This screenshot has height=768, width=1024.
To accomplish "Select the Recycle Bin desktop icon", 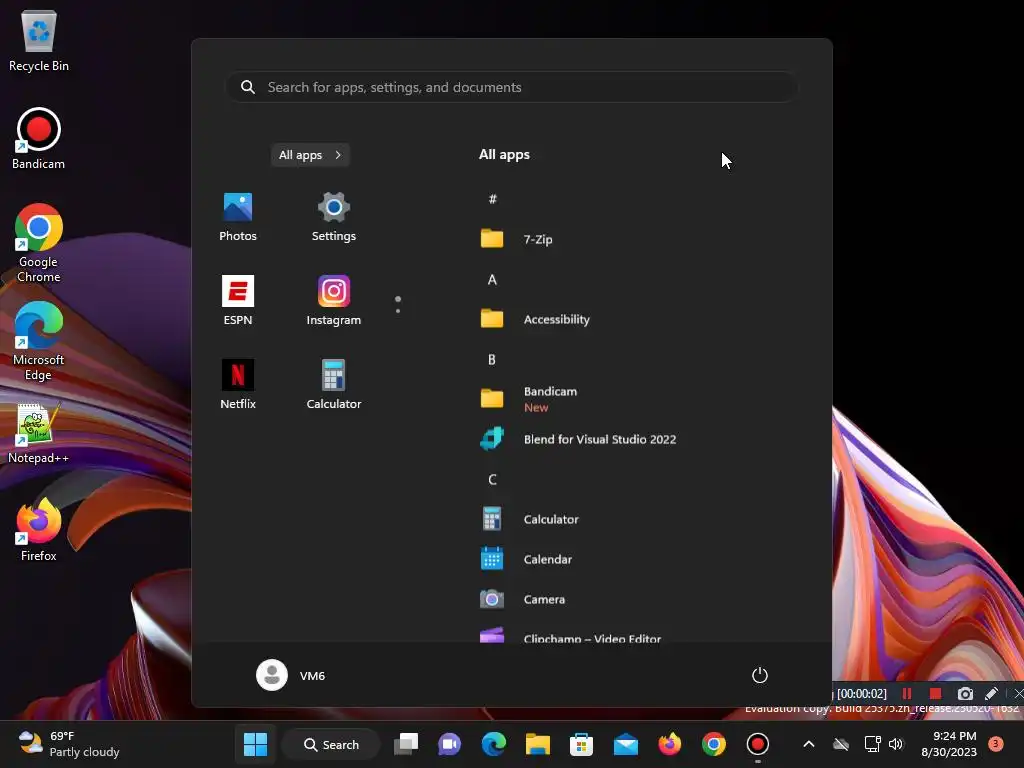I will tap(39, 40).
